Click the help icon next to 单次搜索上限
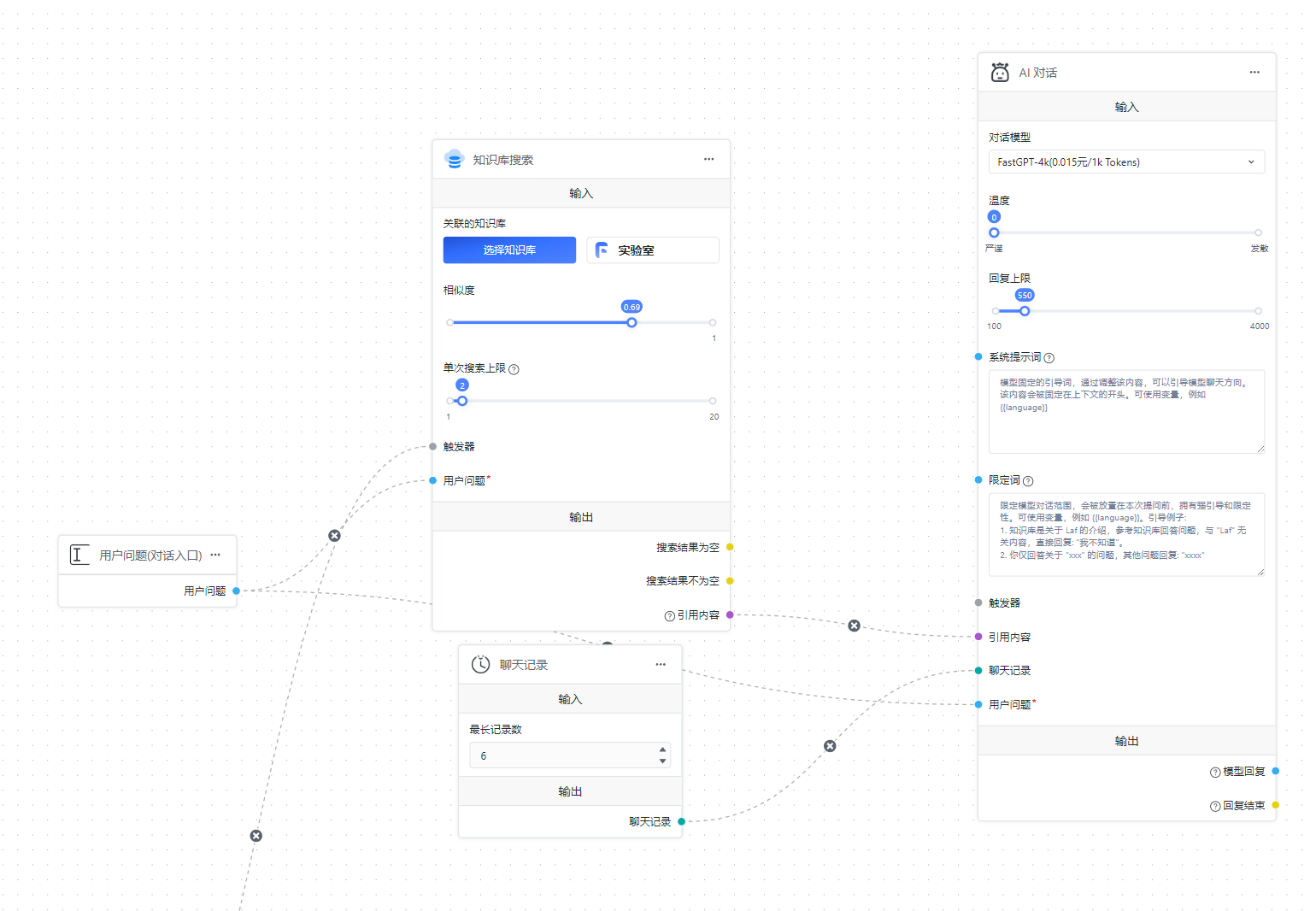 (514, 369)
